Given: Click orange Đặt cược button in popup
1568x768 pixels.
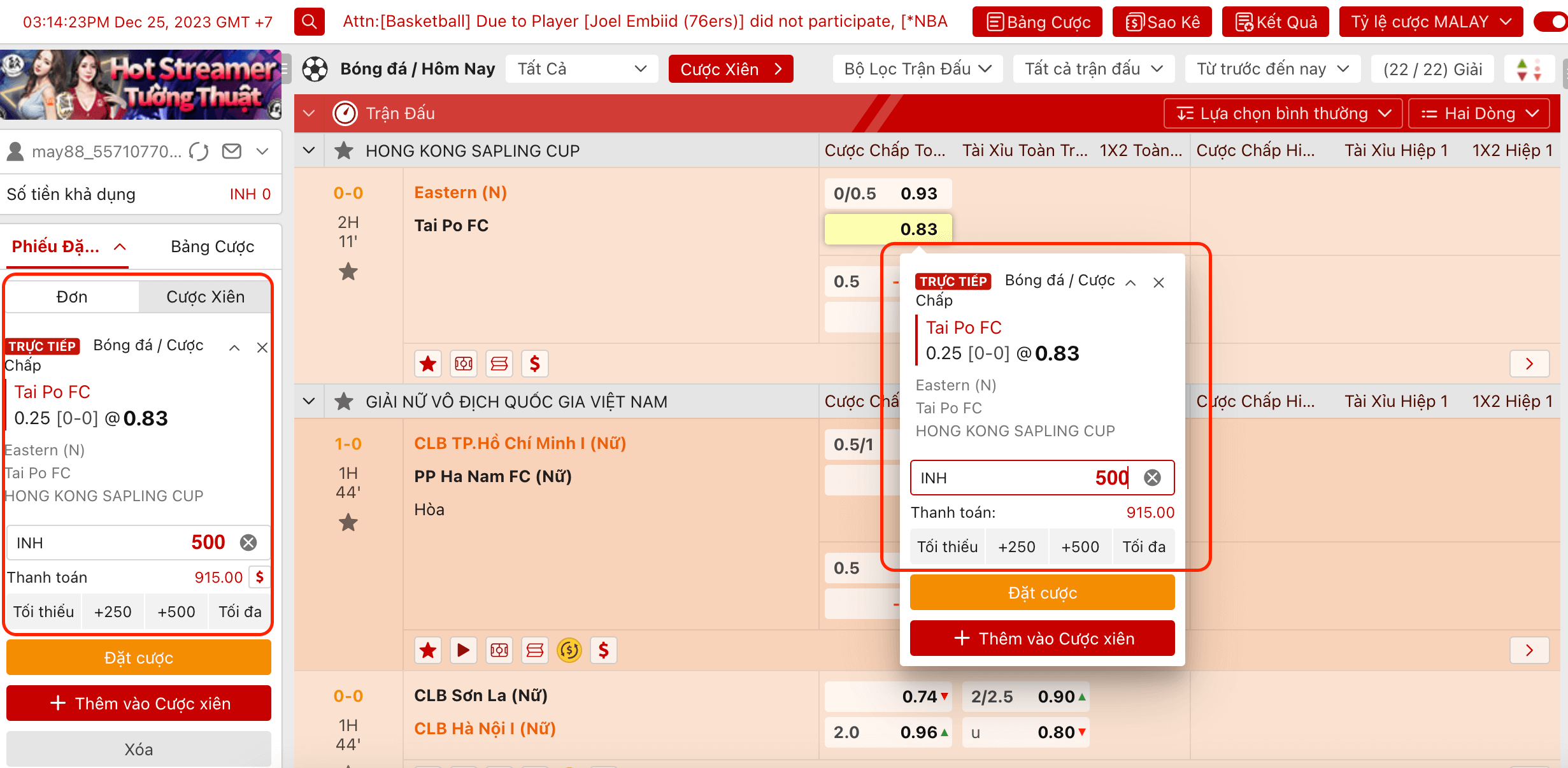Looking at the screenshot, I should click(x=1042, y=593).
